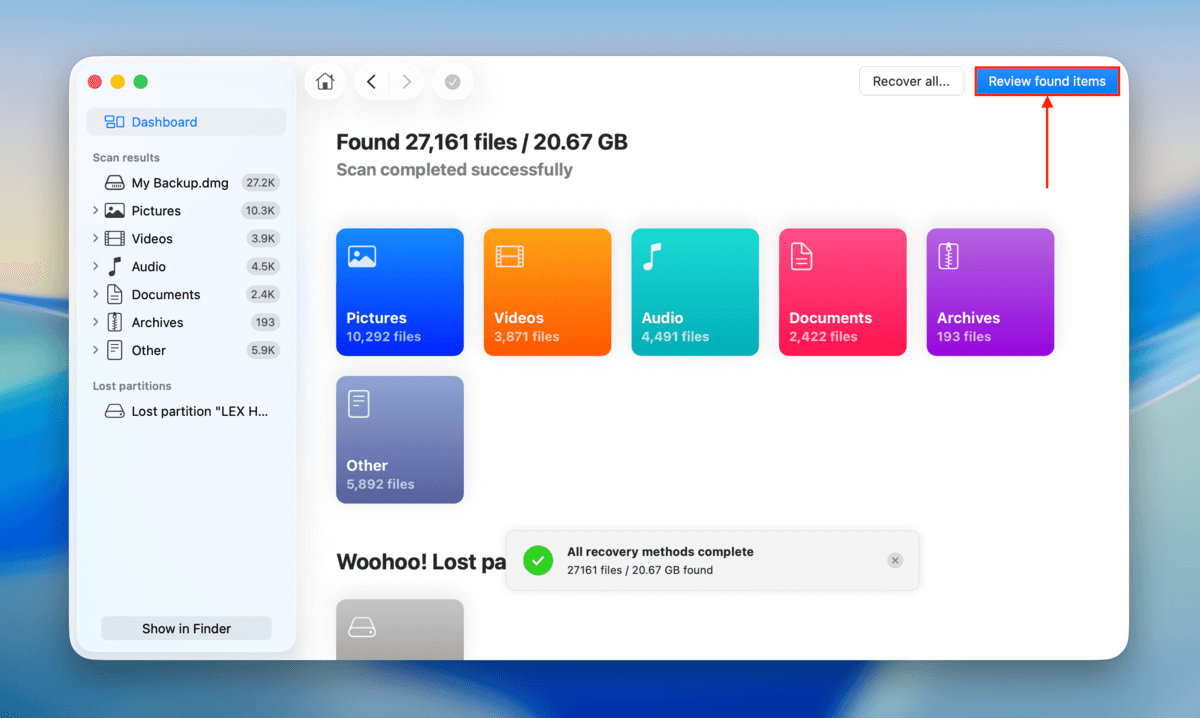Viewport: 1200px width, 718px height.
Task: Click the Archives zip icon in sidebar
Action: click(x=115, y=323)
